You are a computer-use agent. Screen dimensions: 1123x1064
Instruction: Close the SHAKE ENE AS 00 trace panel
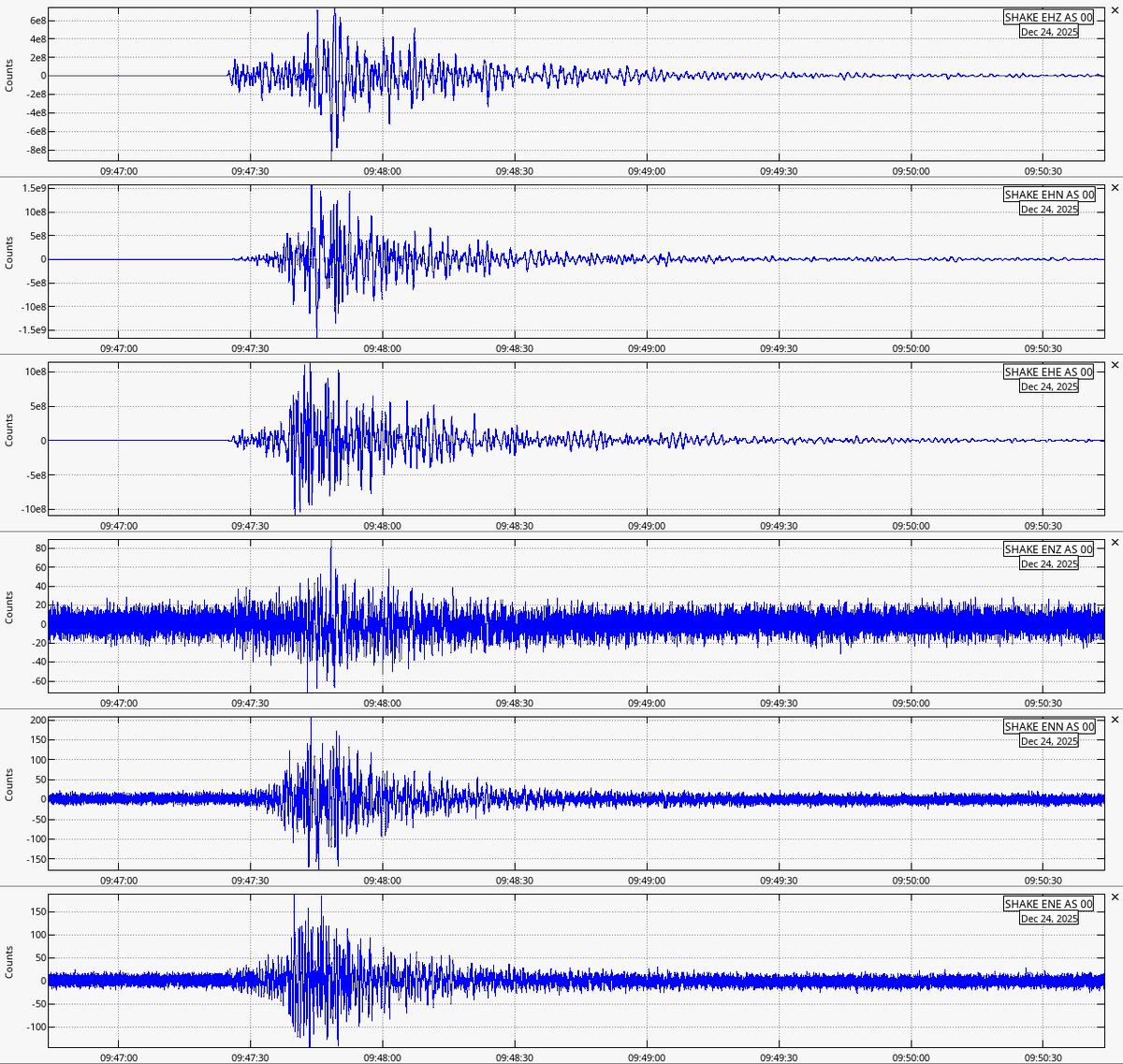(1115, 897)
